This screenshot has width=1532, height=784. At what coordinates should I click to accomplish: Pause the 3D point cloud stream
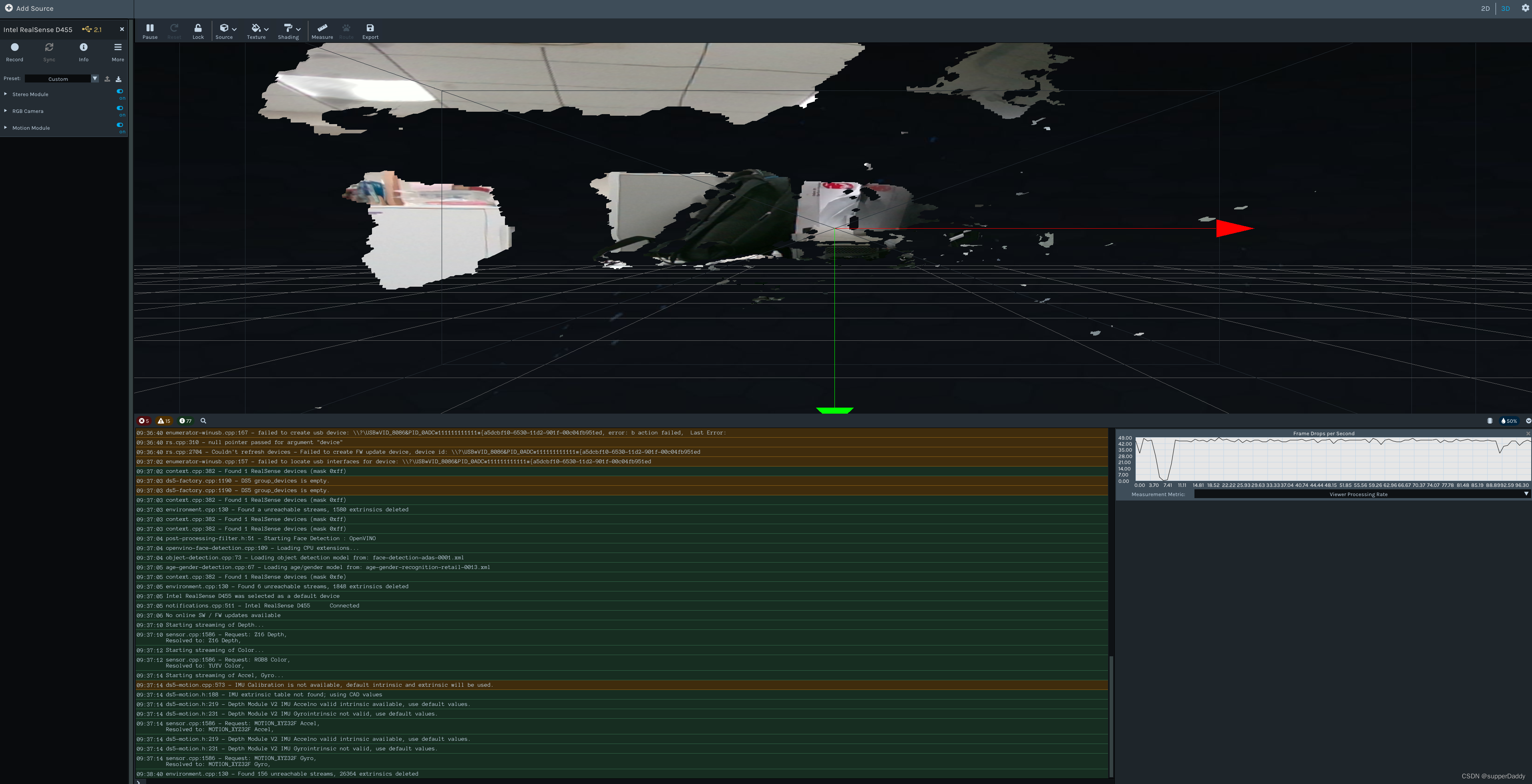click(150, 31)
